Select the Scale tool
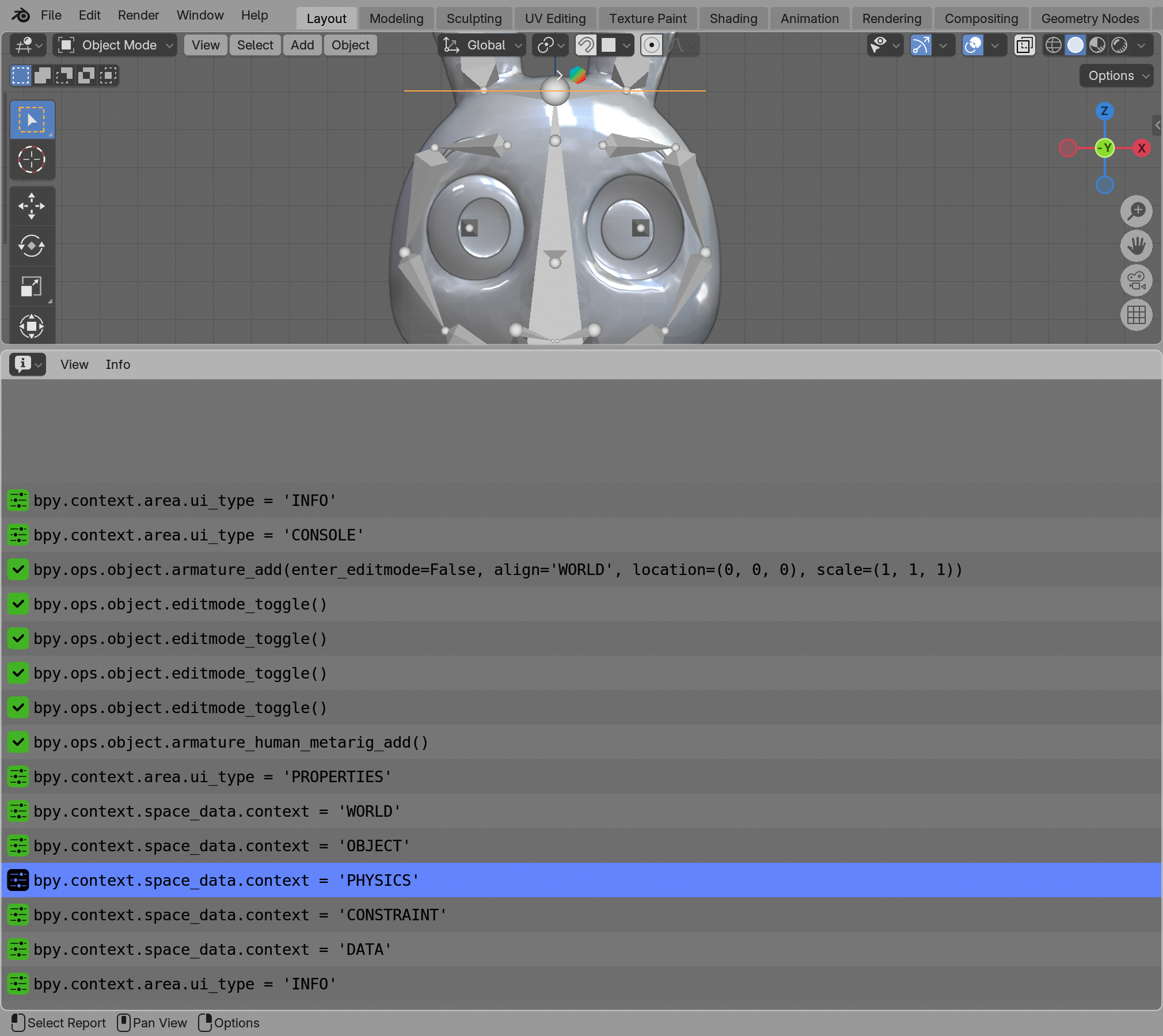Screen dimensions: 1163x1036 click(32, 287)
